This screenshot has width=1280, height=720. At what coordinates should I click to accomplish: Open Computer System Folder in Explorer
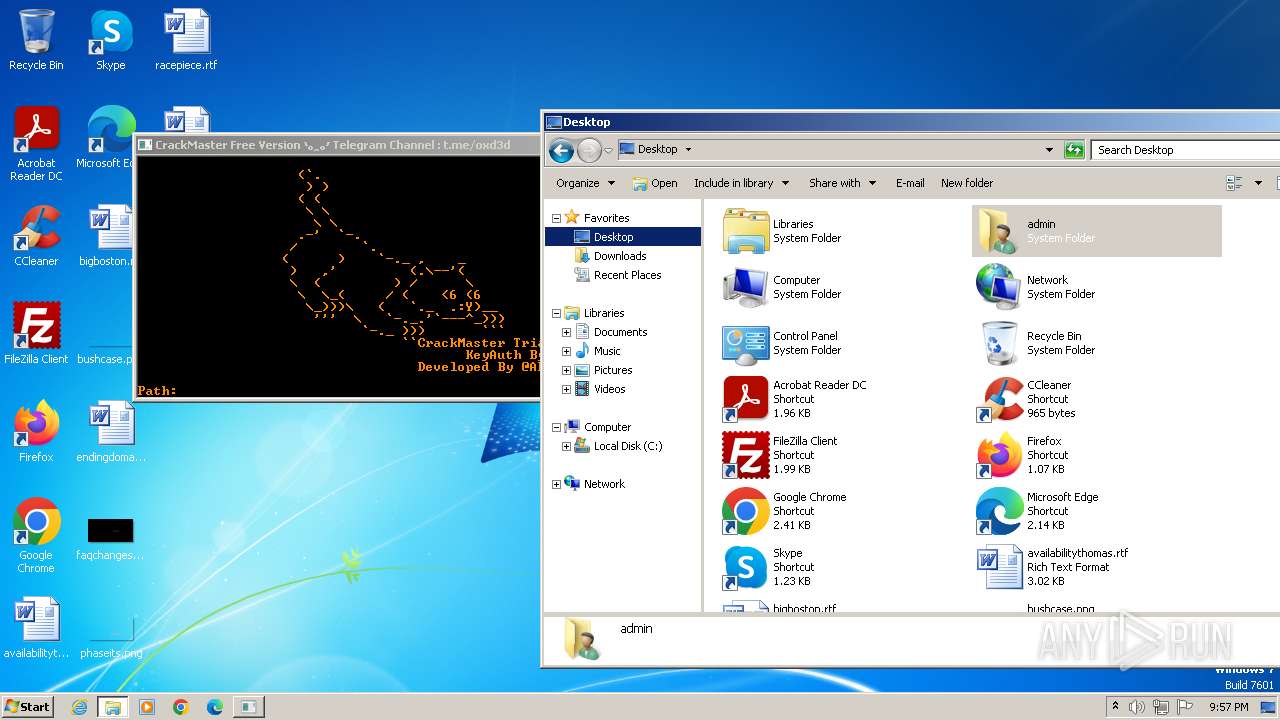point(783,287)
